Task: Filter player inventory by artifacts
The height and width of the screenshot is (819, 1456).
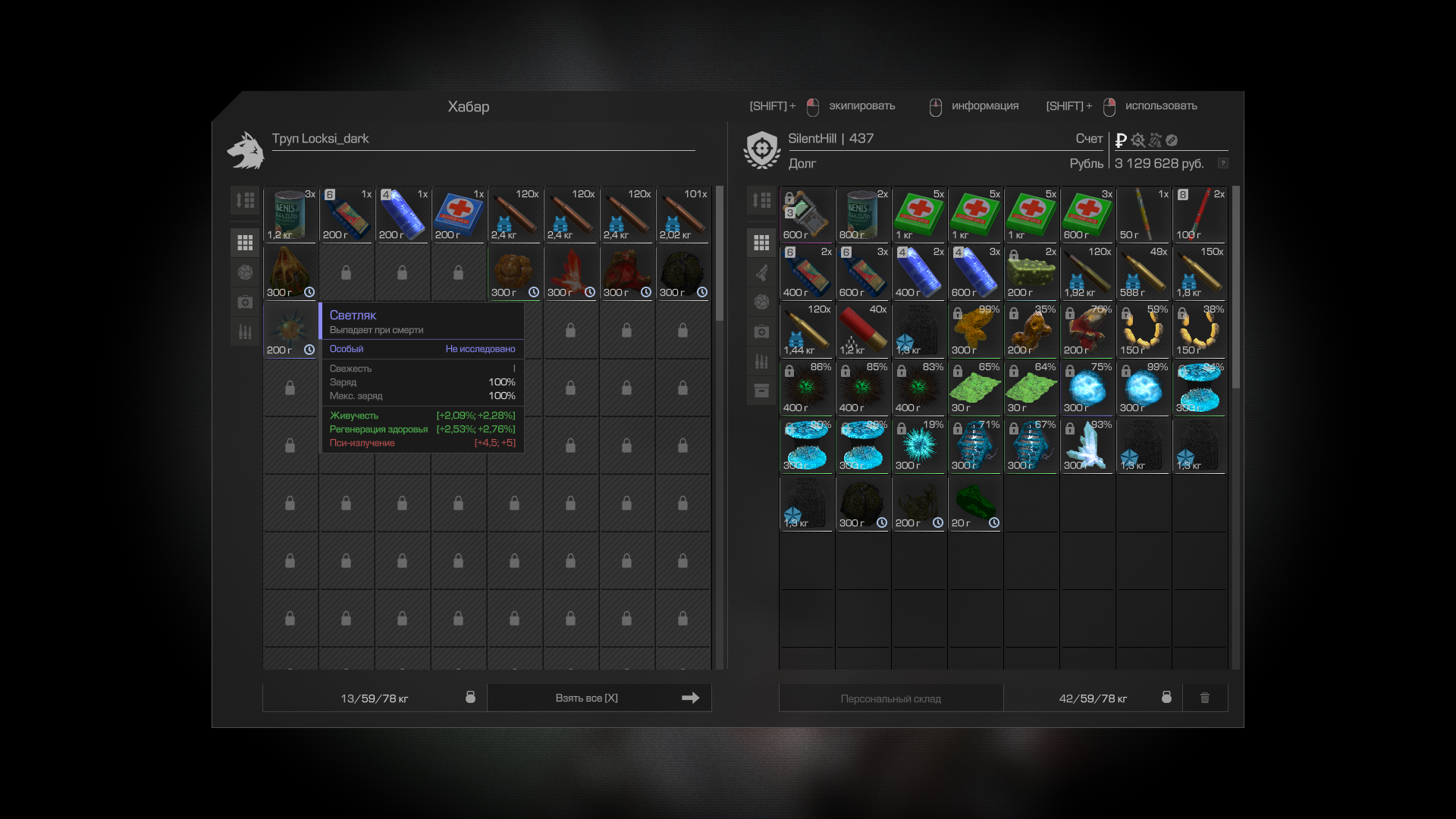Action: [x=761, y=302]
